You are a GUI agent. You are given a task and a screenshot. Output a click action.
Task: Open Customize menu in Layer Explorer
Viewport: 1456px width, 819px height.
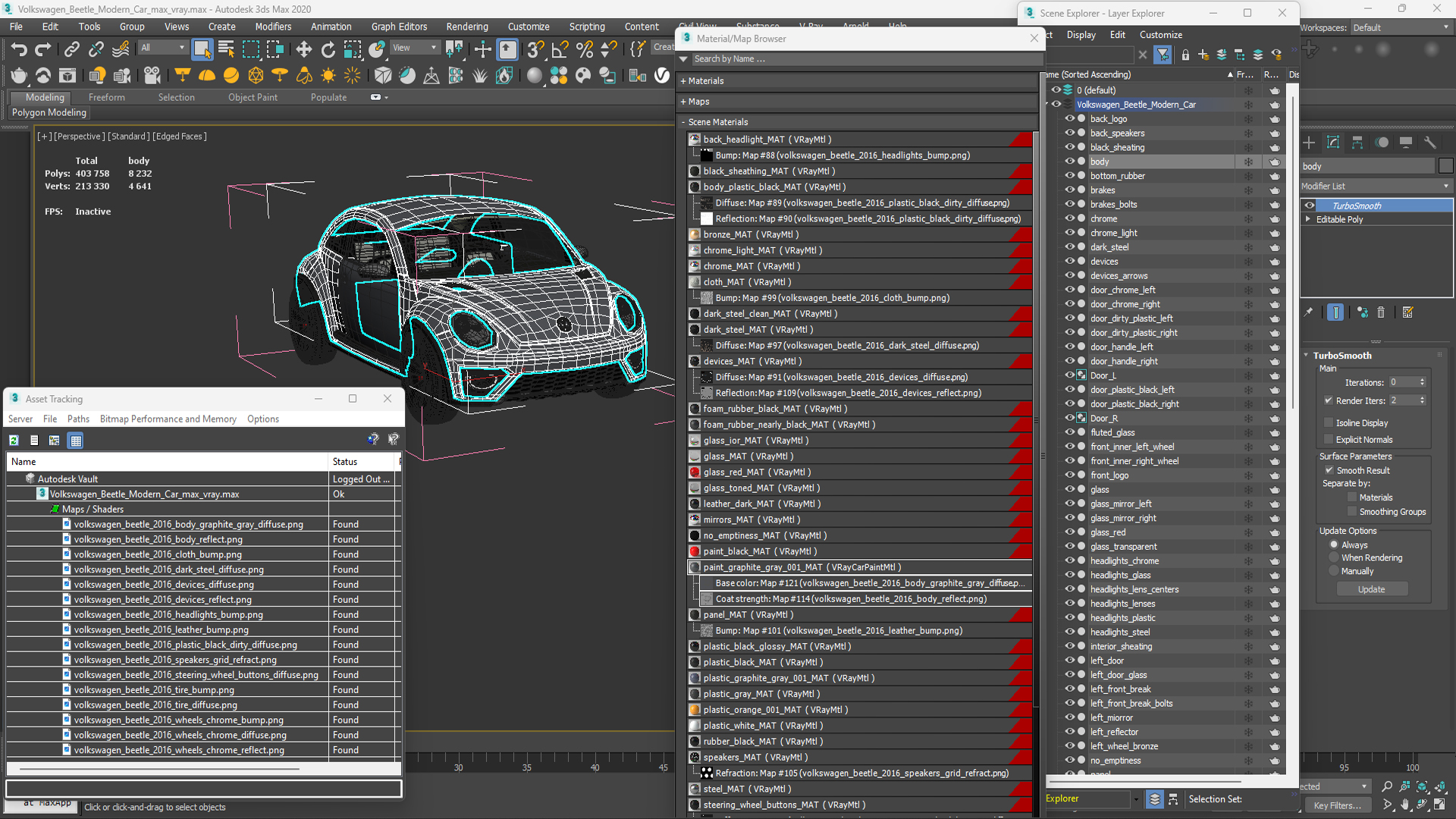pos(1160,35)
